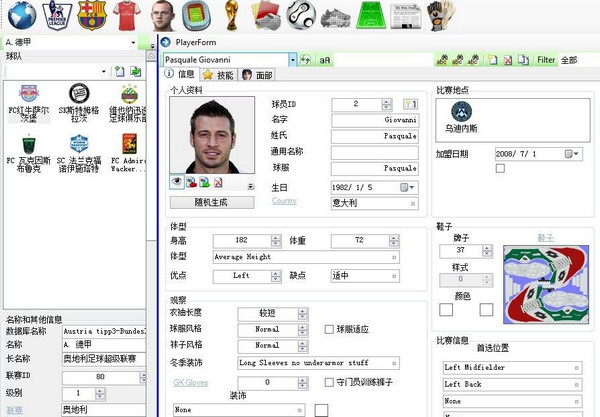
Task: Click the 通用名称 input field
Action: (375, 152)
